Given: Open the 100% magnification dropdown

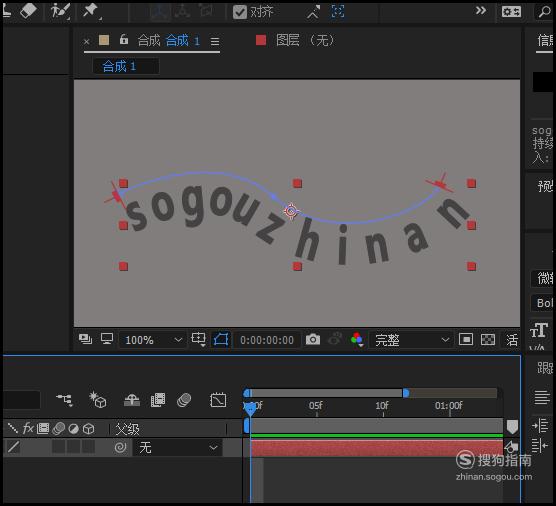Looking at the screenshot, I should (x=152, y=340).
